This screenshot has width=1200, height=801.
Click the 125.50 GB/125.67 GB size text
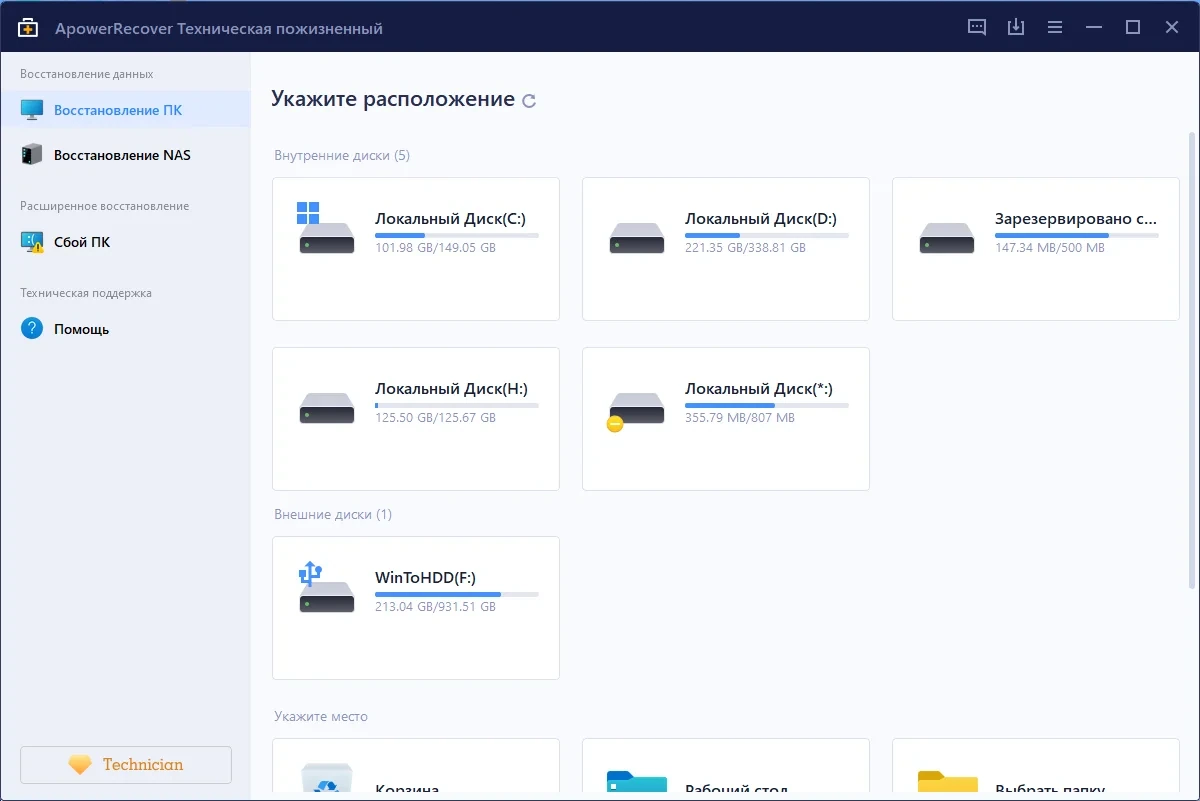435,418
